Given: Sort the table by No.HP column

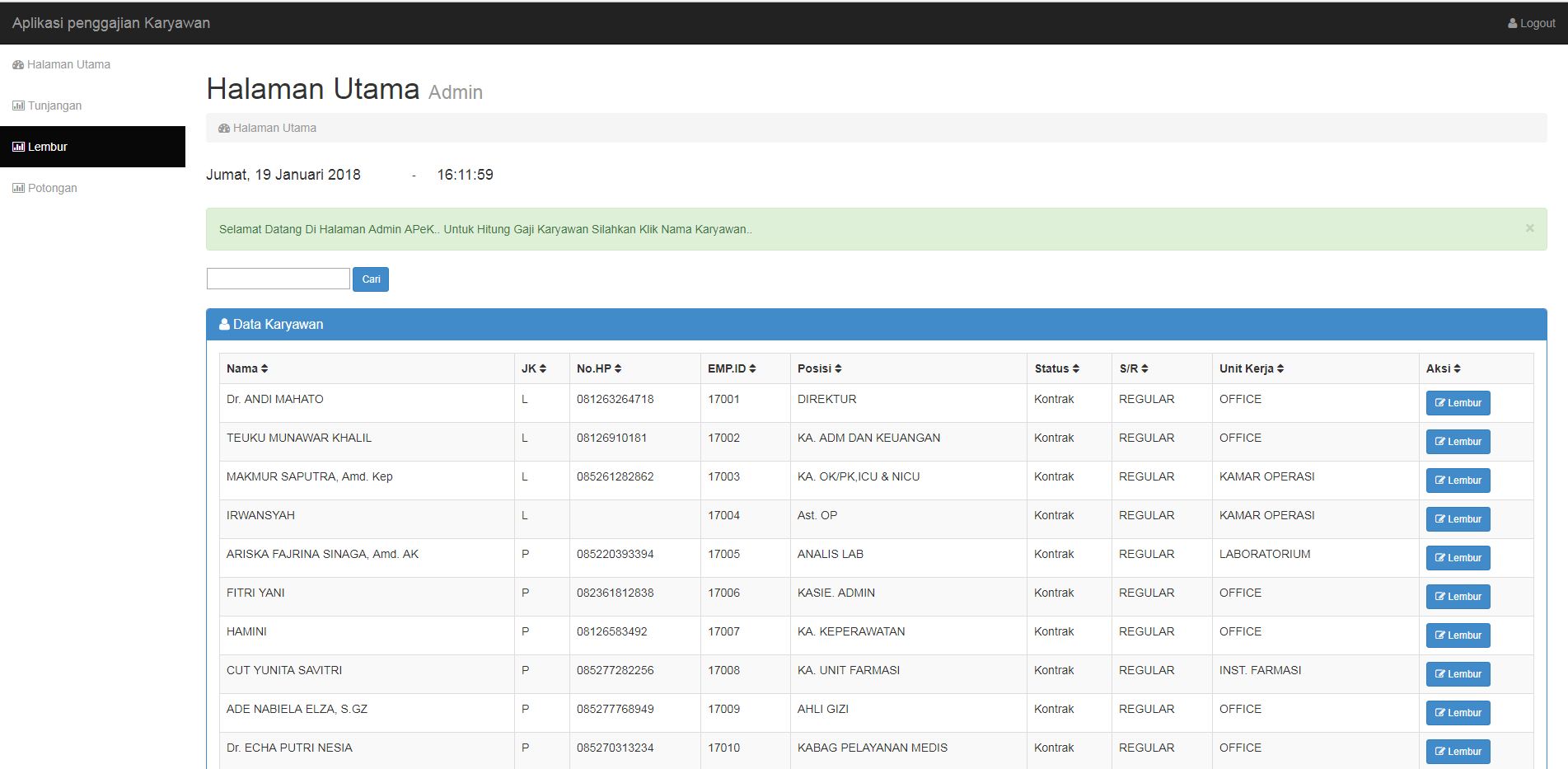Looking at the screenshot, I should coord(599,368).
